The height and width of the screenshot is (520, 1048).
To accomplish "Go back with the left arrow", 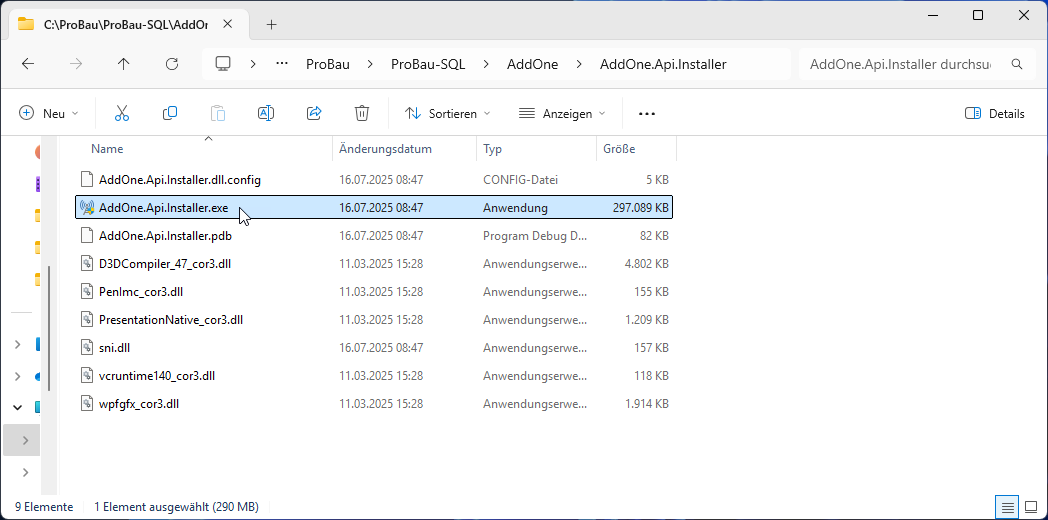I will (x=27, y=64).
